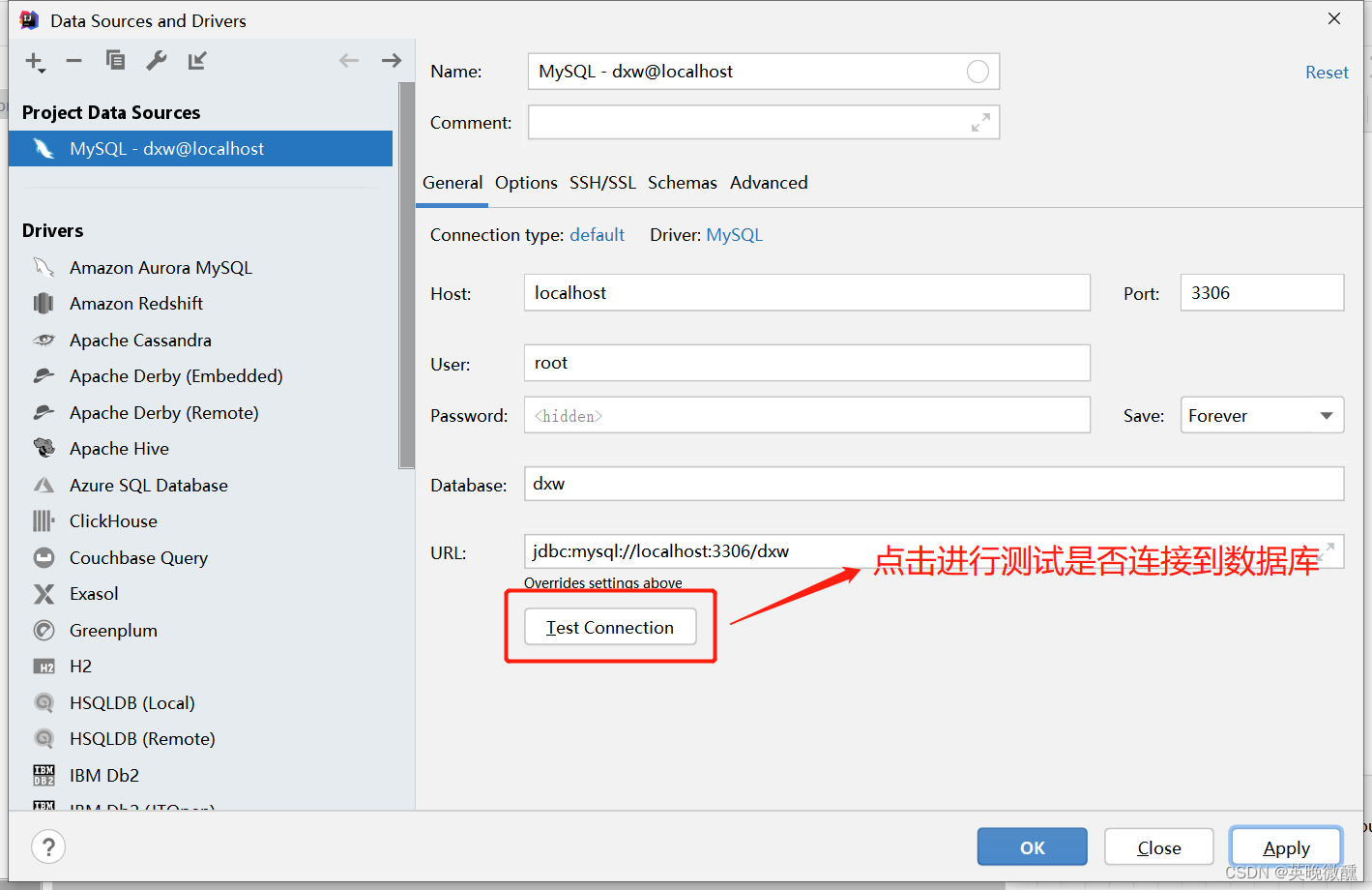The width and height of the screenshot is (1372, 890).
Task: Go back with left arrow
Action: point(349,61)
